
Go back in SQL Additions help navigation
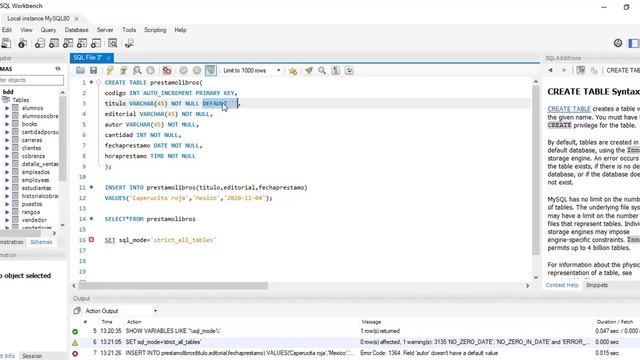tap(551, 70)
